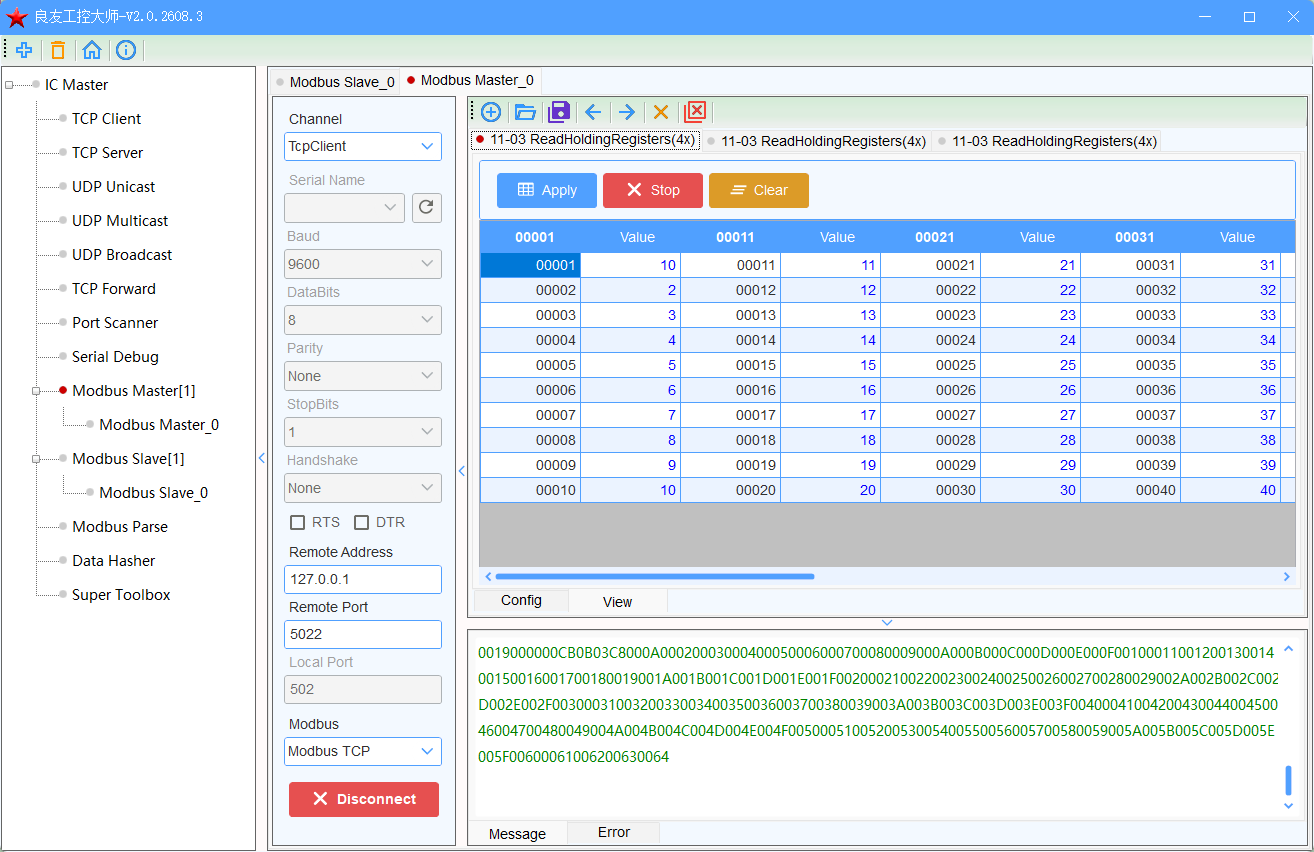
Task: Click right arrow of the table horizontal scrollbar
Action: coord(1287,577)
